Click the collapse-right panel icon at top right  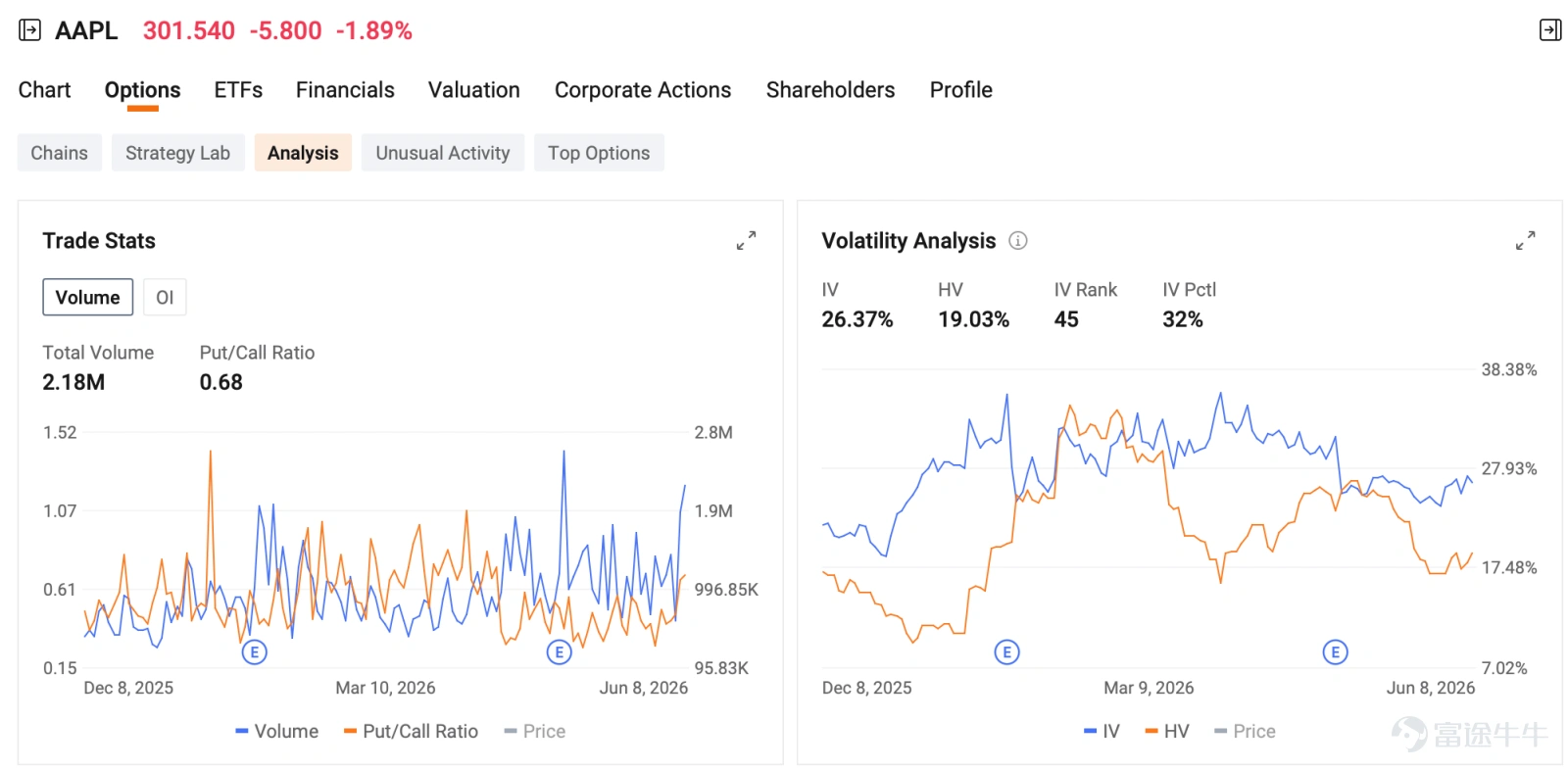click(1549, 30)
